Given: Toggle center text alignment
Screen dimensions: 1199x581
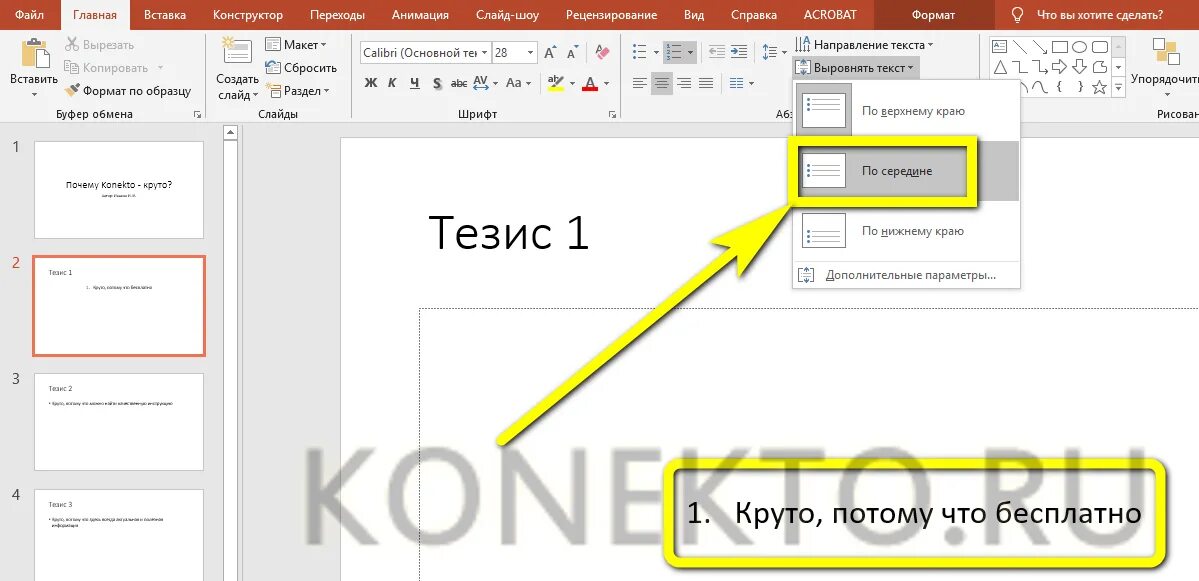Looking at the screenshot, I should tap(661, 83).
